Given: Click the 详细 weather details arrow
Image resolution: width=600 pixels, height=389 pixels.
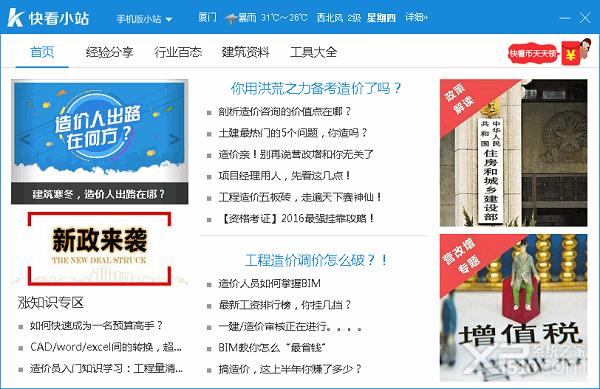Looking at the screenshot, I should (416, 18).
